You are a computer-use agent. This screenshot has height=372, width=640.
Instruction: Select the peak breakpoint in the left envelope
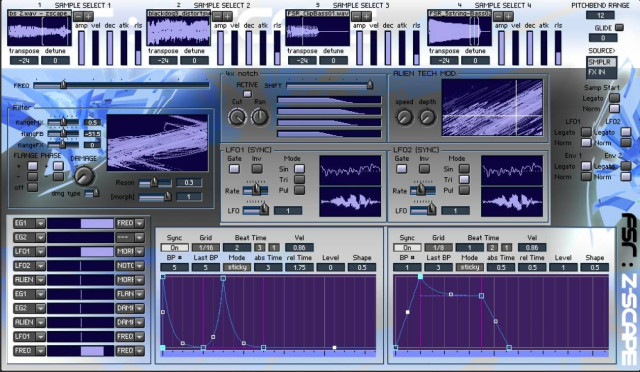(x=223, y=278)
